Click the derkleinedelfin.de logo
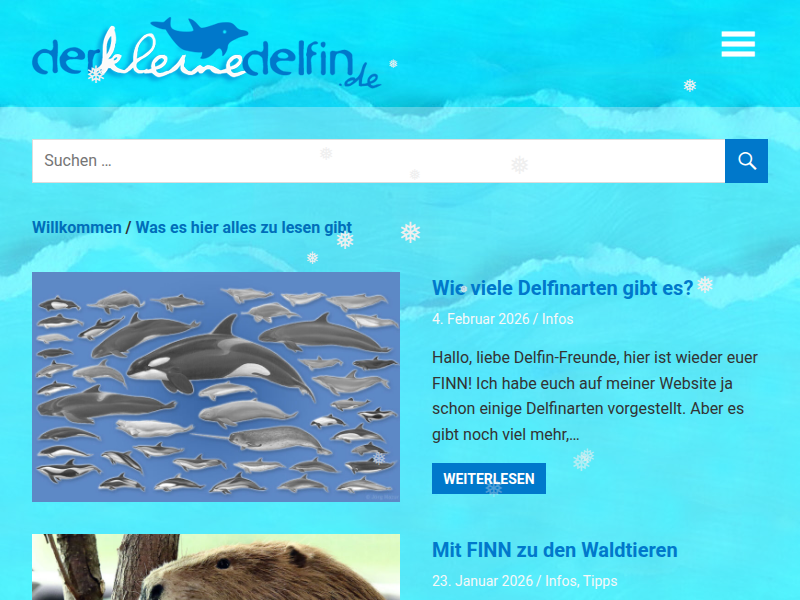 (x=207, y=53)
